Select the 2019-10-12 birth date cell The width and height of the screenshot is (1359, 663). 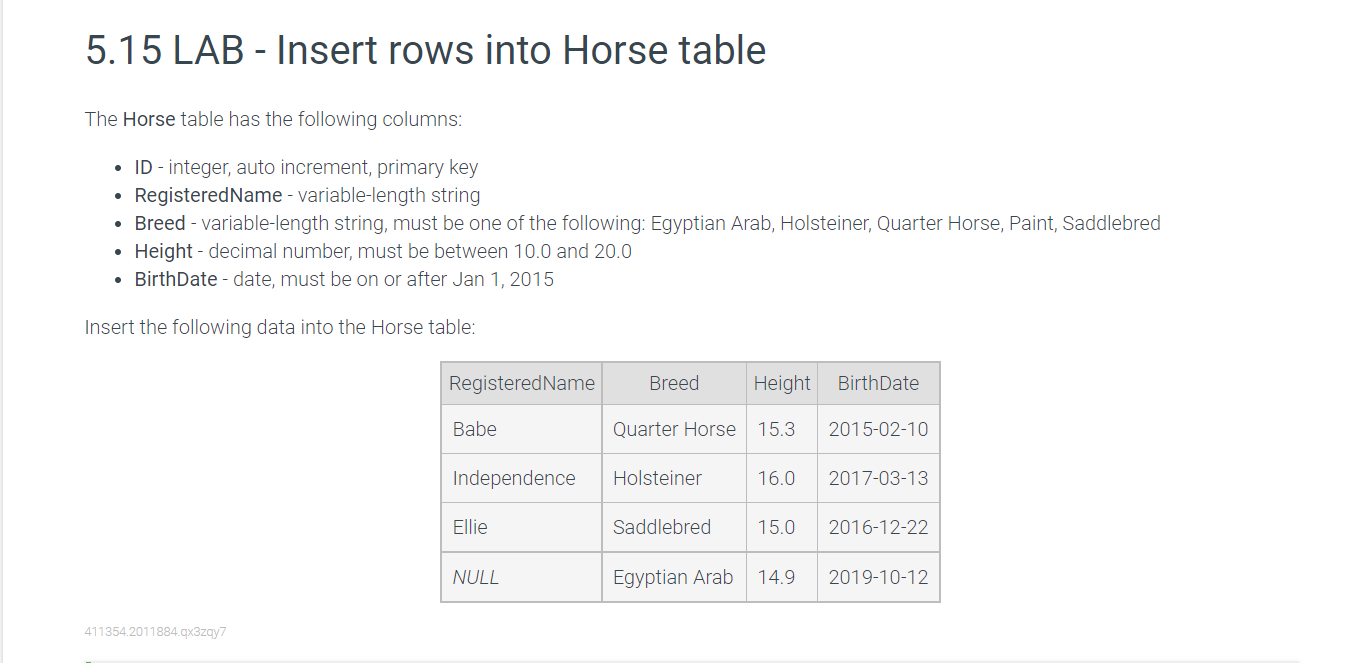tap(878, 577)
